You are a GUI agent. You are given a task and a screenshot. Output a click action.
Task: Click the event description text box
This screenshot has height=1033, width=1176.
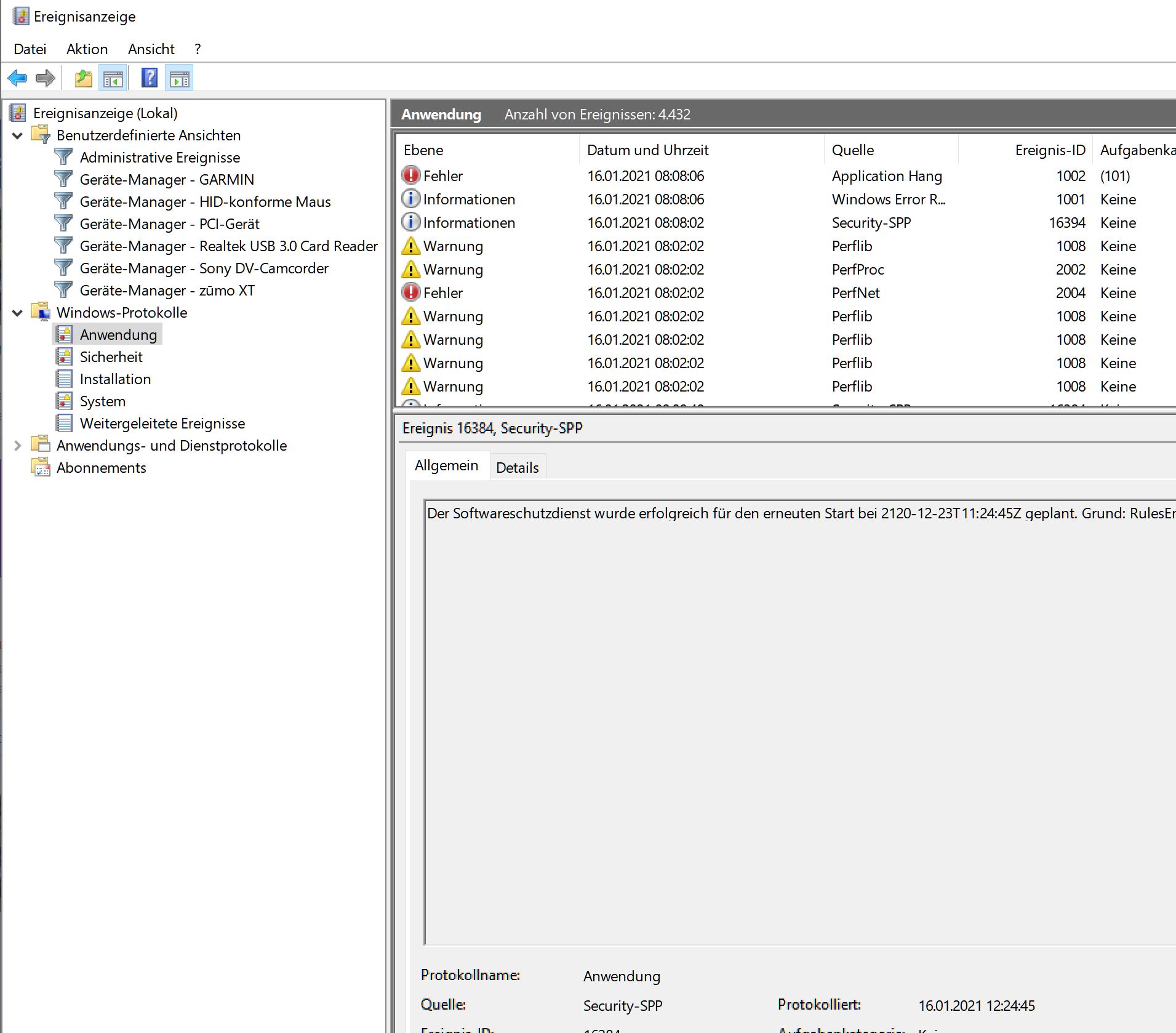tap(800, 722)
